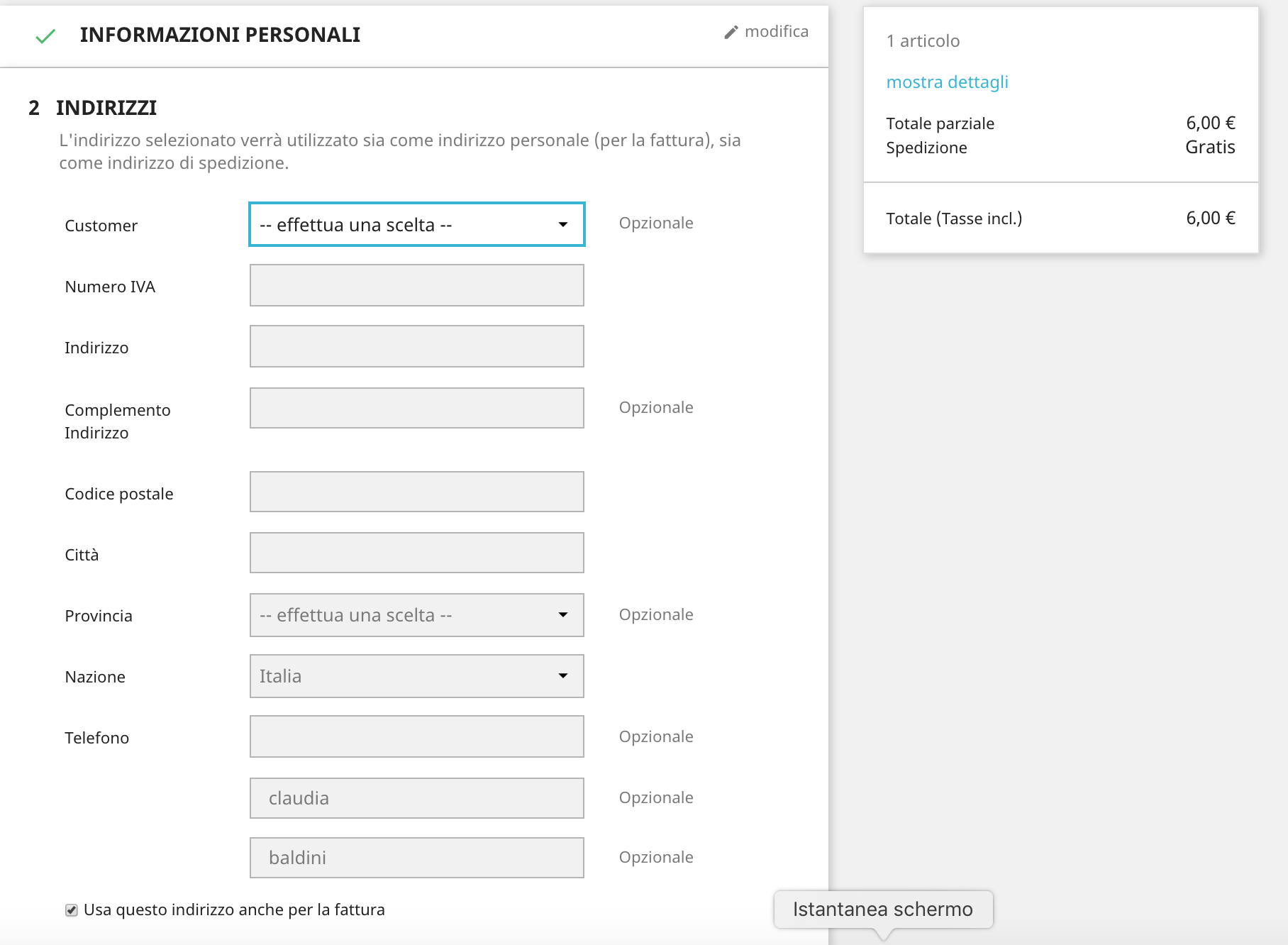
Task: Click the field containing 'claudia'
Action: [x=416, y=798]
